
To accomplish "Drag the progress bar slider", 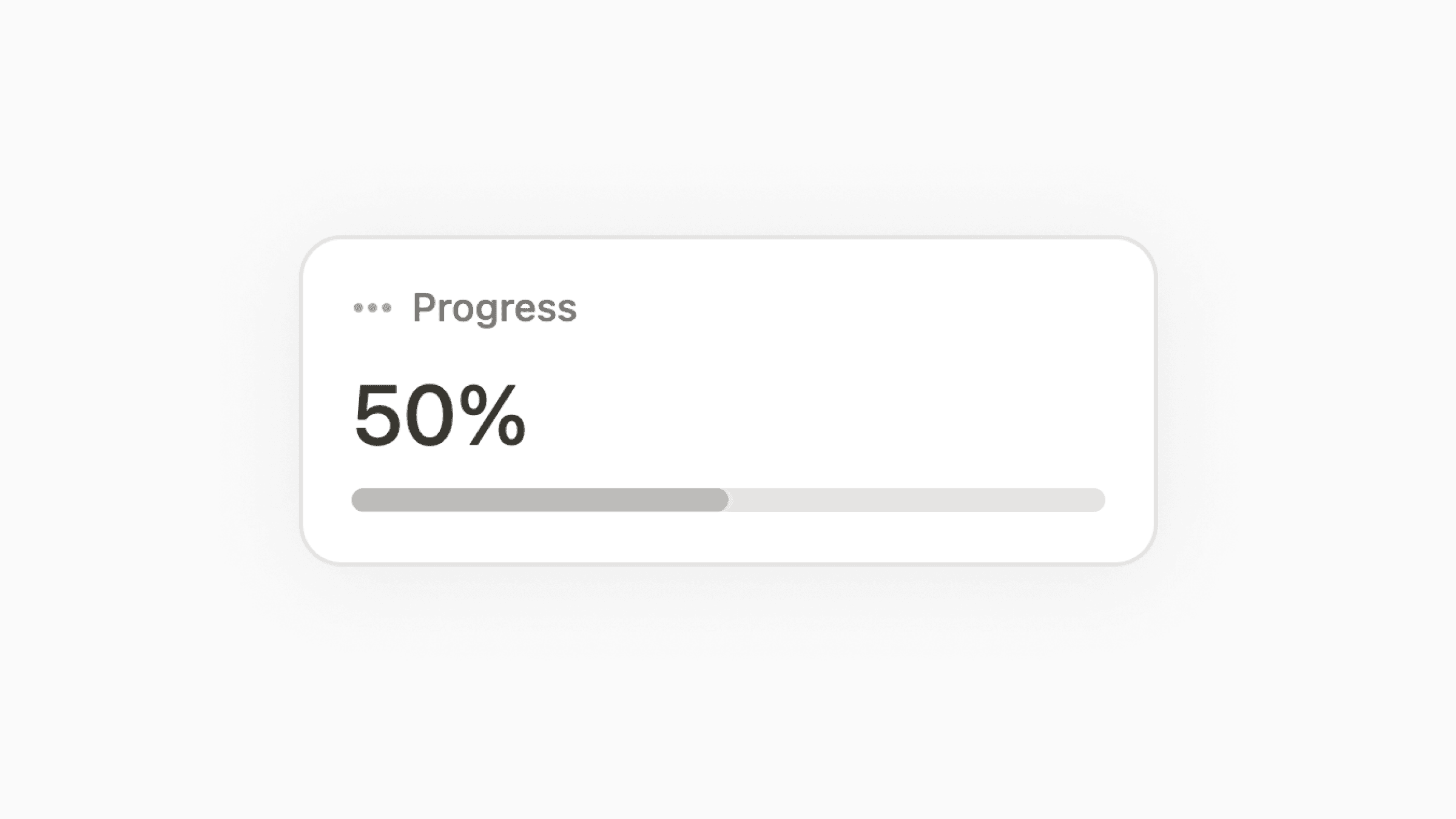I will pos(727,500).
